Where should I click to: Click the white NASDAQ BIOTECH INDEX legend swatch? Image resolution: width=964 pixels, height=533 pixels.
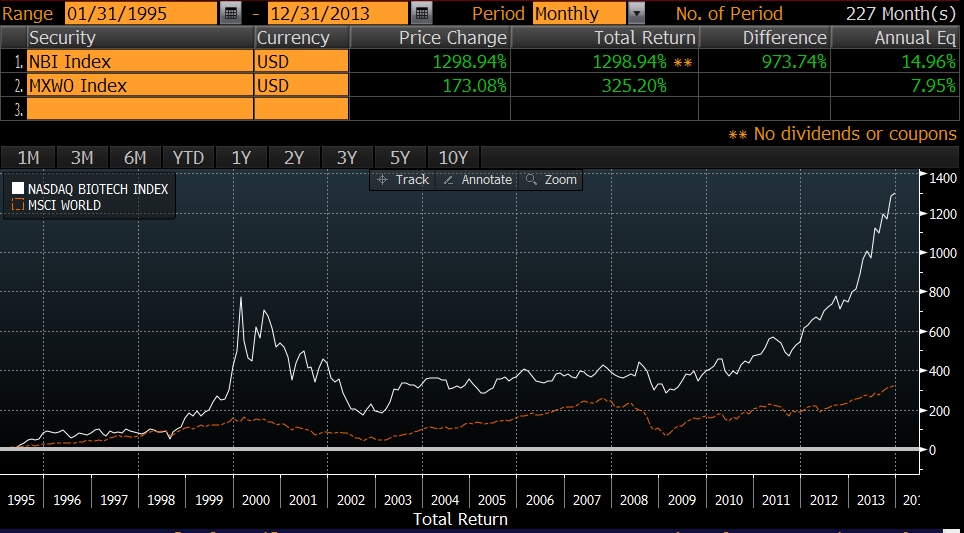pyautogui.click(x=18, y=189)
